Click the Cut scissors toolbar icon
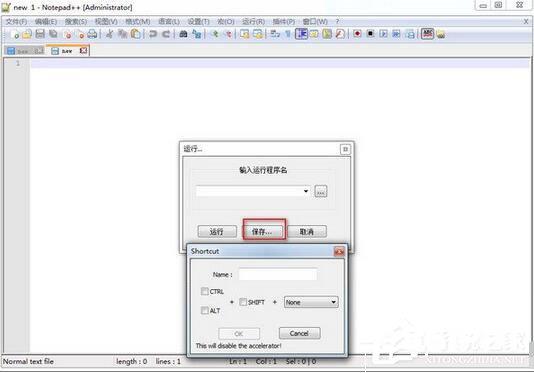The height and width of the screenshot is (373, 534). (109, 34)
